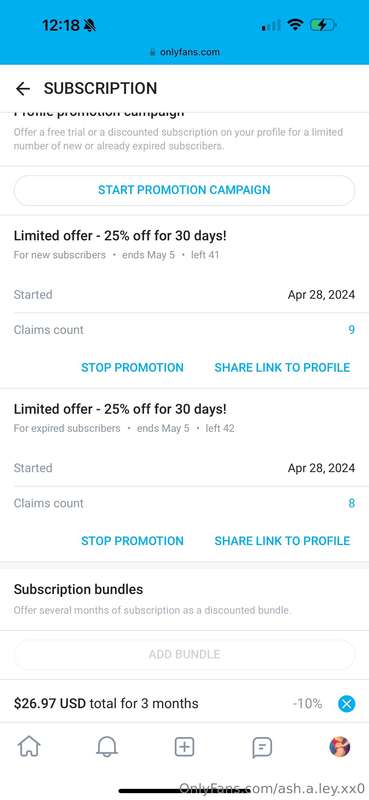This screenshot has height=800, width=369.
Task: Share expired subscribers offer link to profile
Action: [x=282, y=541]
